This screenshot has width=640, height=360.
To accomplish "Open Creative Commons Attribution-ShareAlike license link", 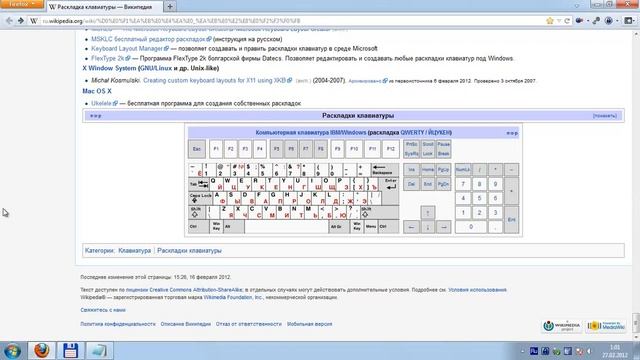I will click(196, 290).
